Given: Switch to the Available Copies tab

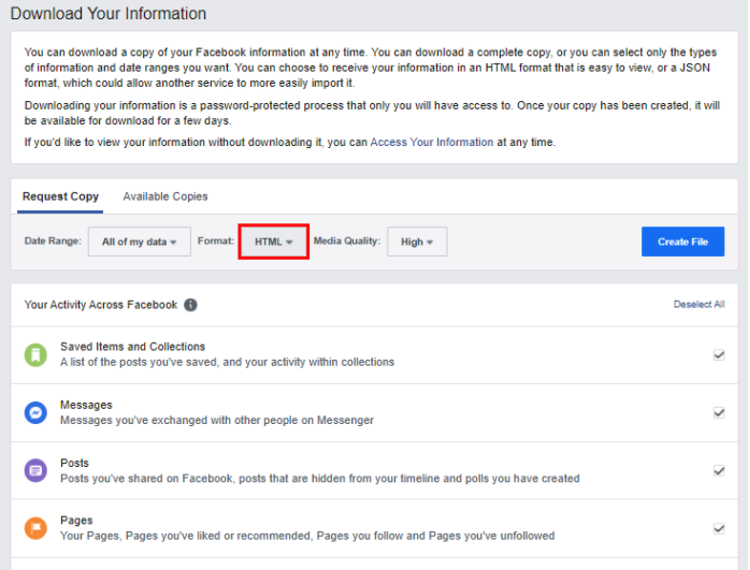Looking at the screenshot, I should tap(165, 197).
